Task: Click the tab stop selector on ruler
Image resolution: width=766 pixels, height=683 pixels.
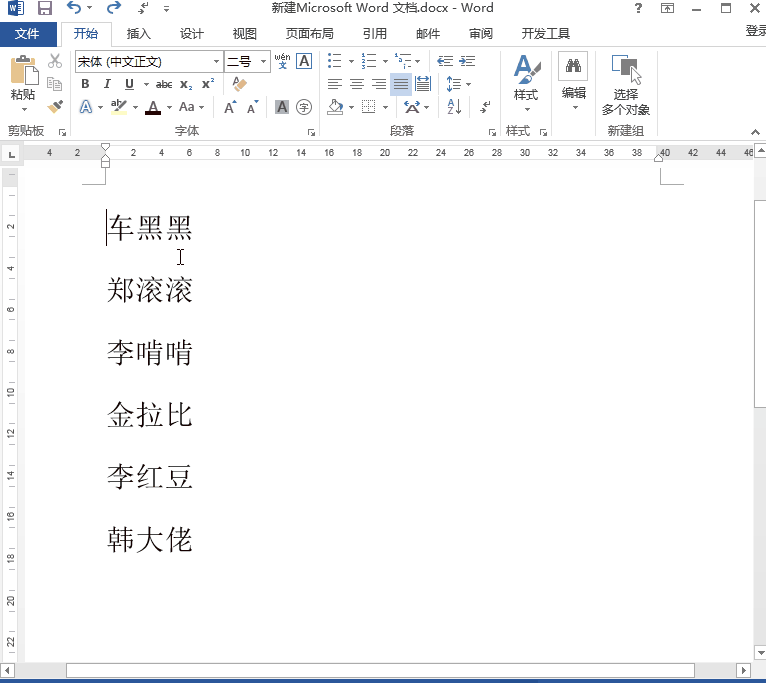Action: 12,155
